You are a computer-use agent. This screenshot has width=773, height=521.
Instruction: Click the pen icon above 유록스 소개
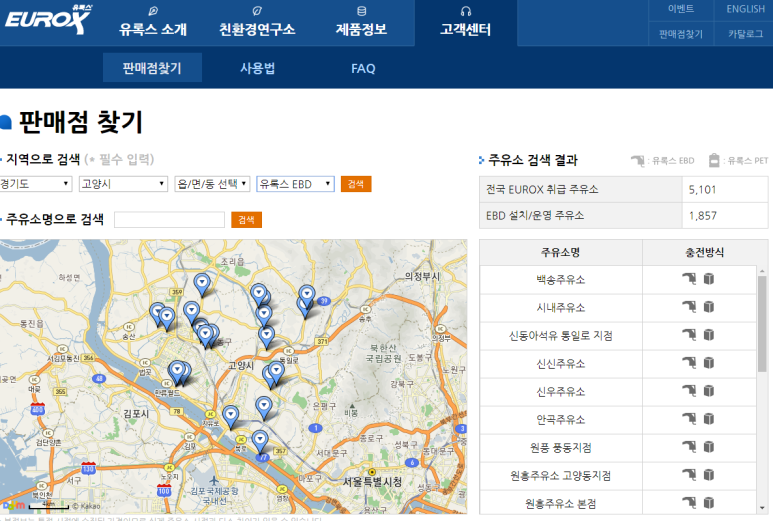(153, 11)
